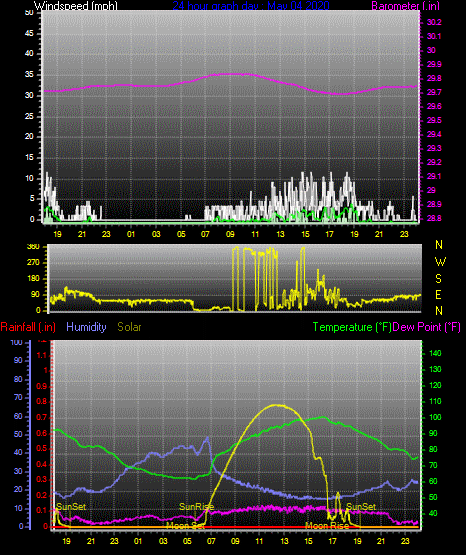466x555 pixels.
Task: Select the Dew Point (°F) legend label
Action: [427, 327]
